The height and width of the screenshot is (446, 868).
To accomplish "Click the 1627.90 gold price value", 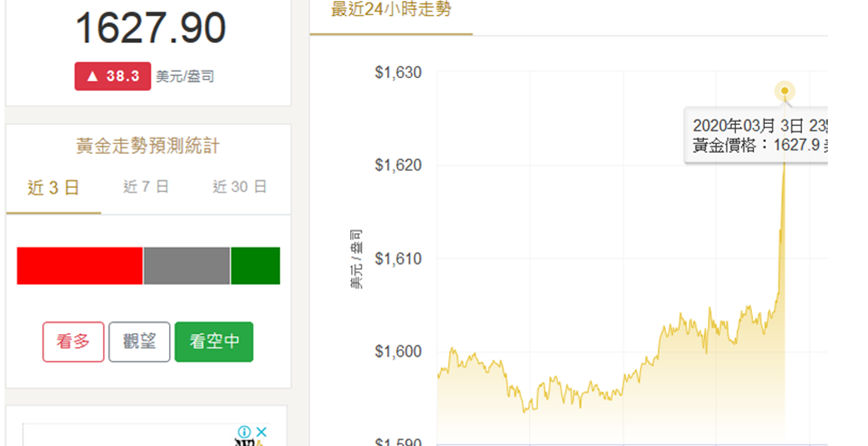I will tap(151, 29).
